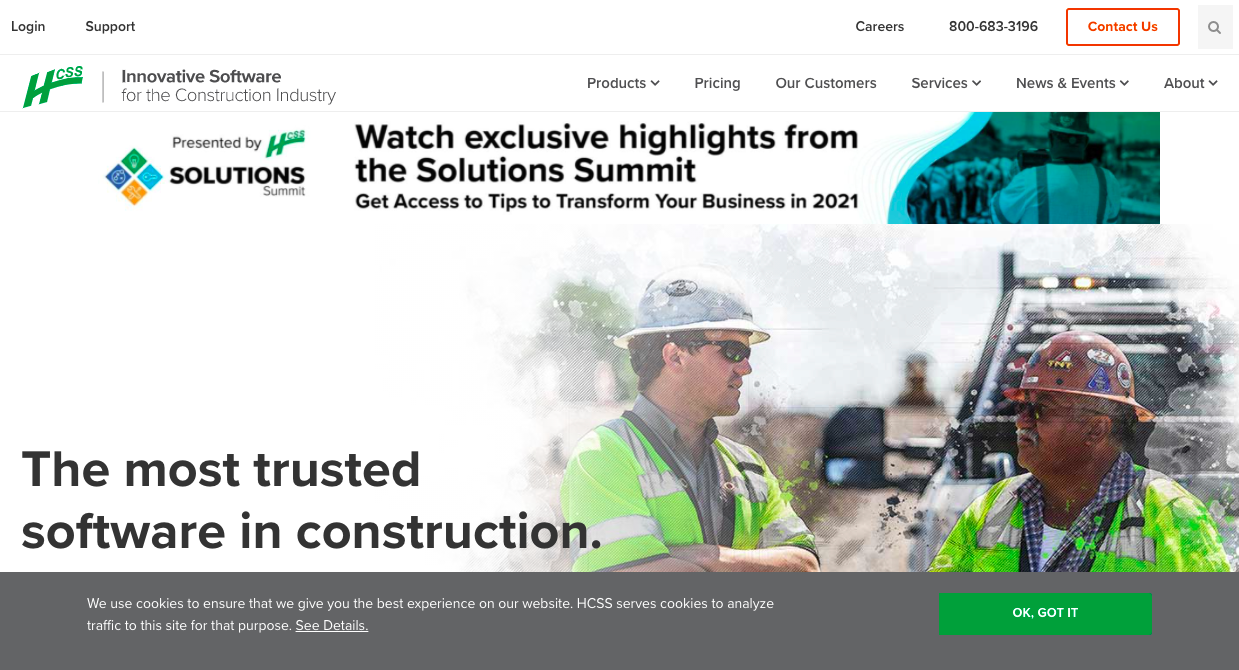Viewport: 1239px width, 670px height.
Task: Open the search magnifier icon
Action: click(1215, 28)
